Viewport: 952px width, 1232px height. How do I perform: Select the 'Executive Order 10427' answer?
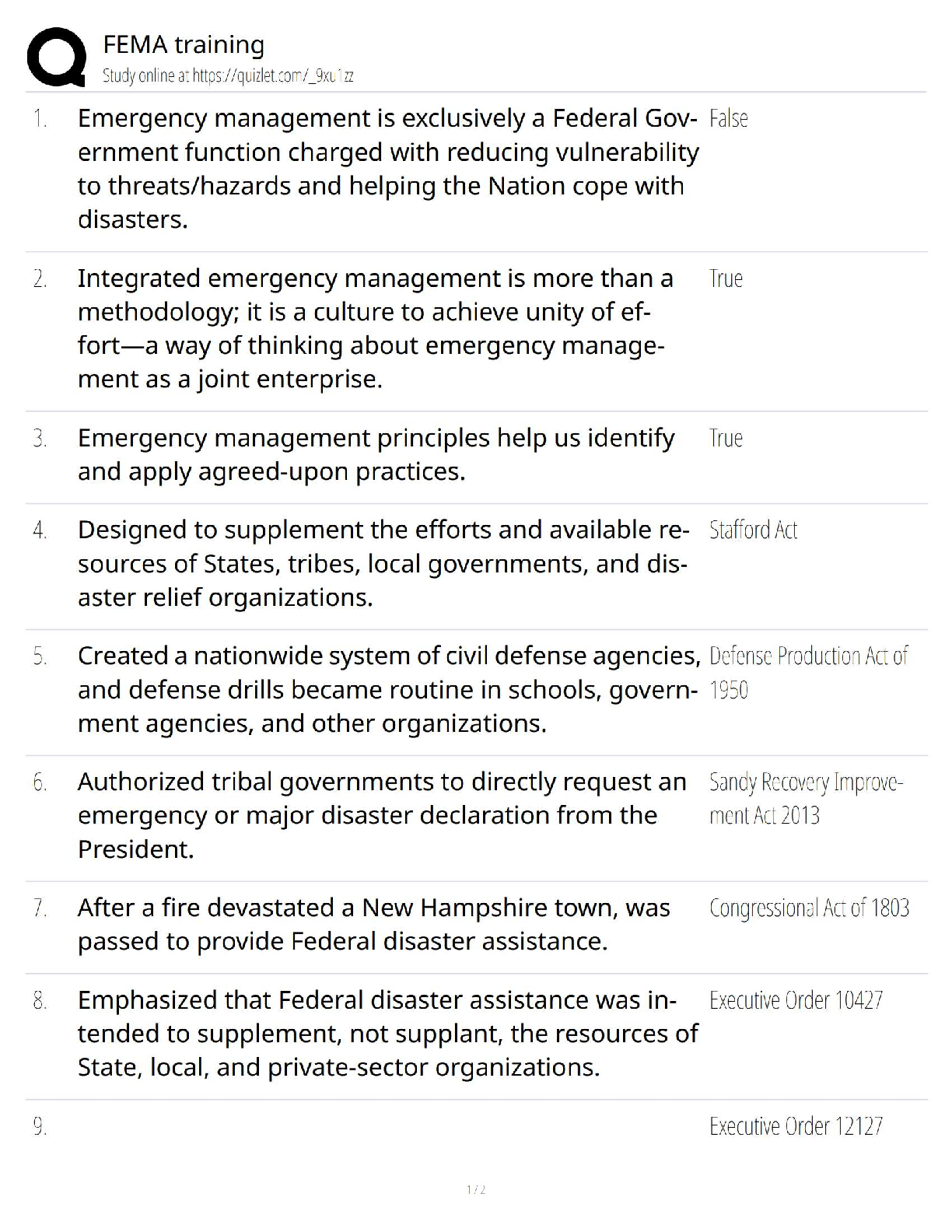tap(796, 1000)
